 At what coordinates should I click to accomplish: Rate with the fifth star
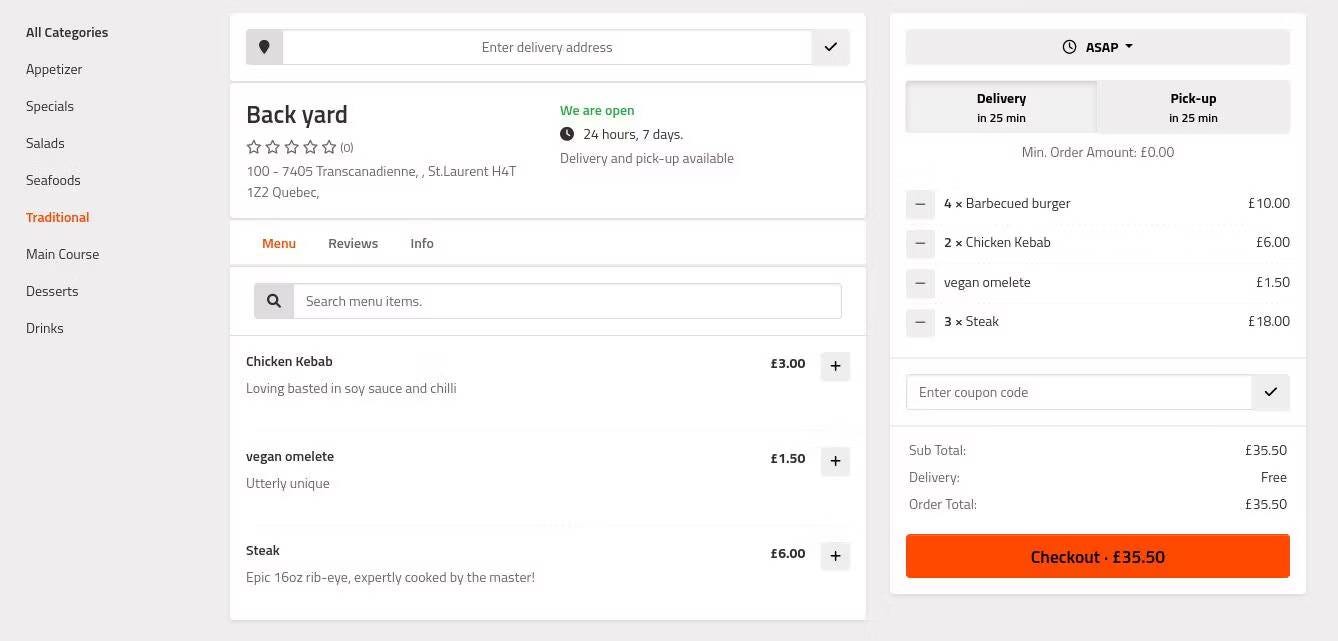pyautogui.click(x=329, y=147)
